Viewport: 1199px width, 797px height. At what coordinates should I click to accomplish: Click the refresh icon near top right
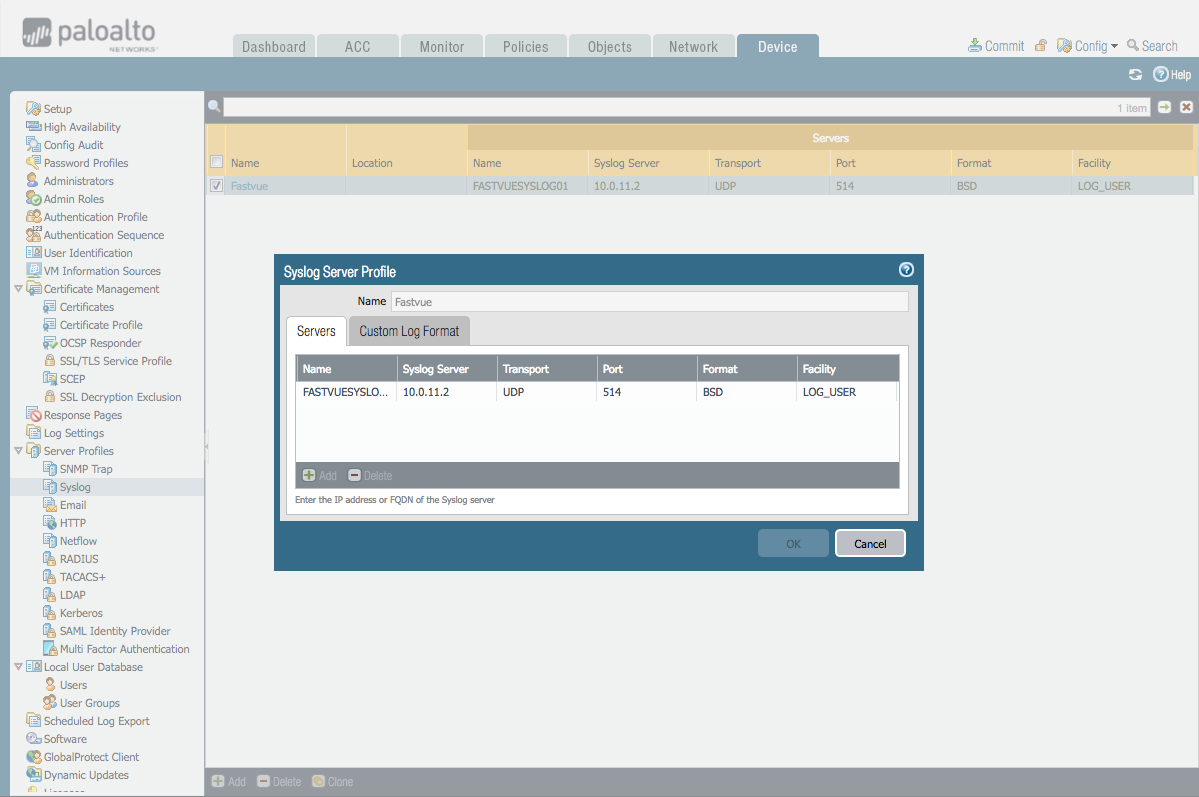1135,74
